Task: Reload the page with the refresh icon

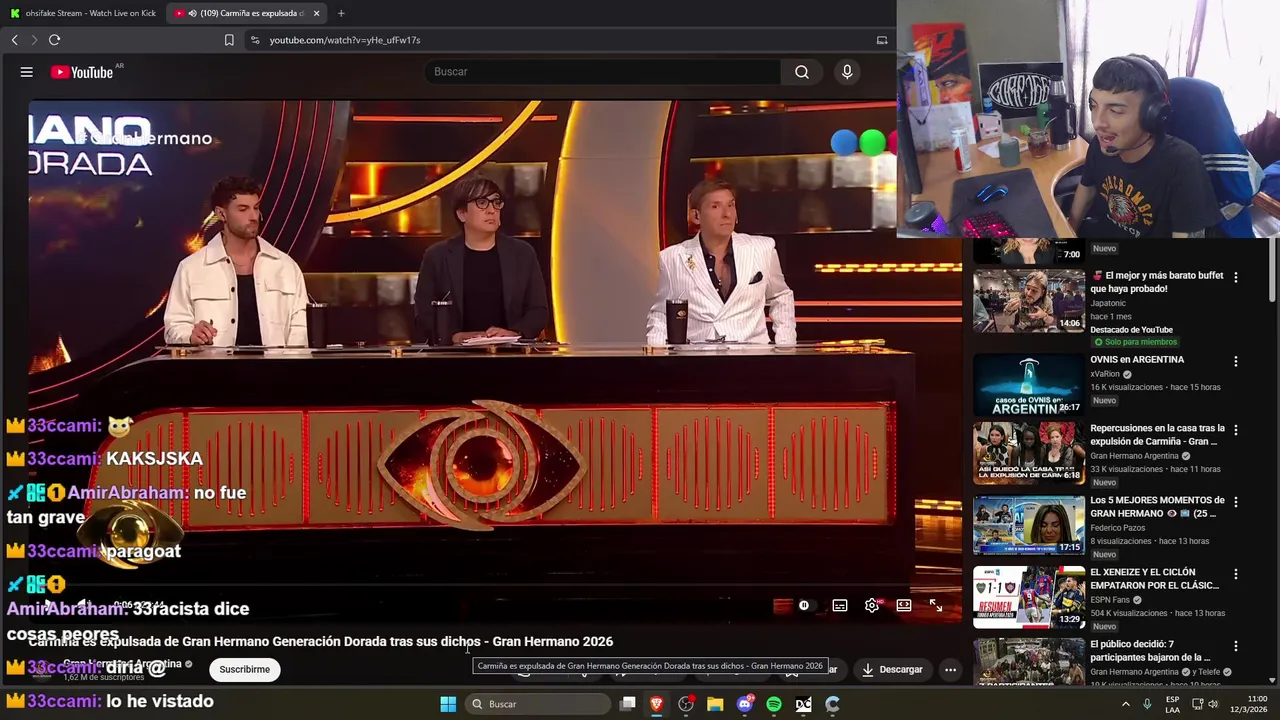Action: tap(54, 40)
